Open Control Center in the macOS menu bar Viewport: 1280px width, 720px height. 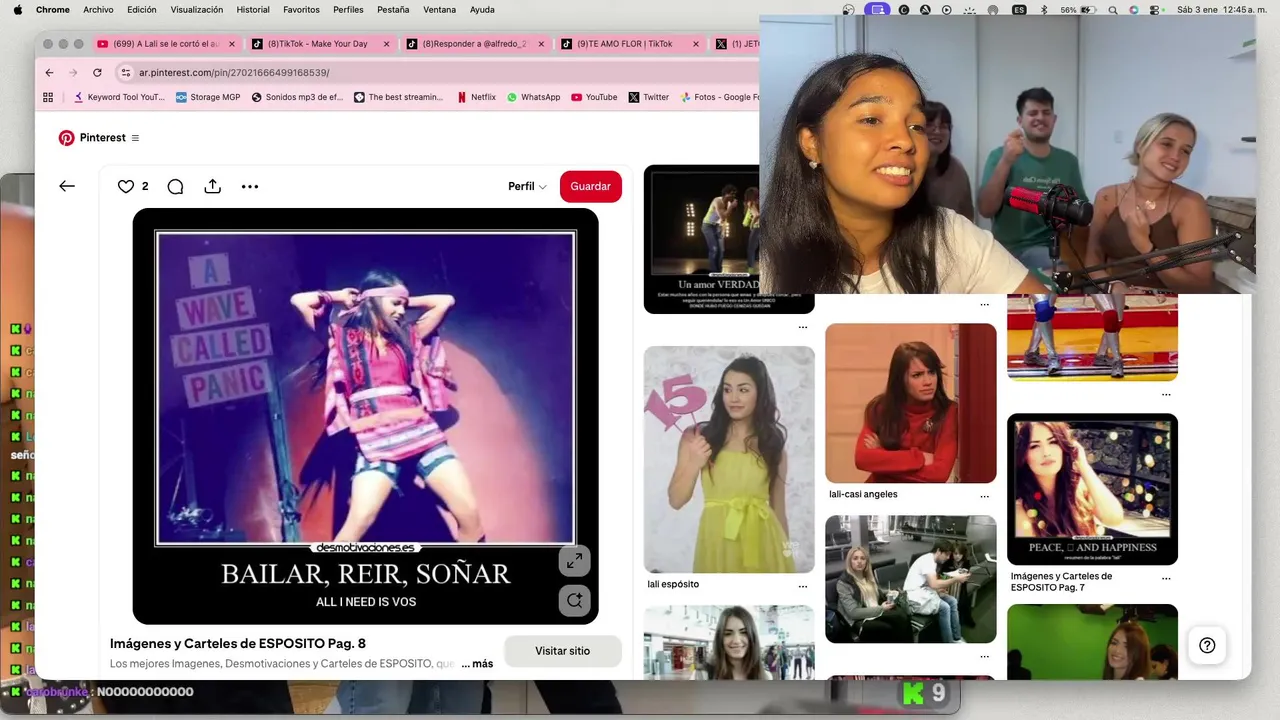coord(1155,10)
